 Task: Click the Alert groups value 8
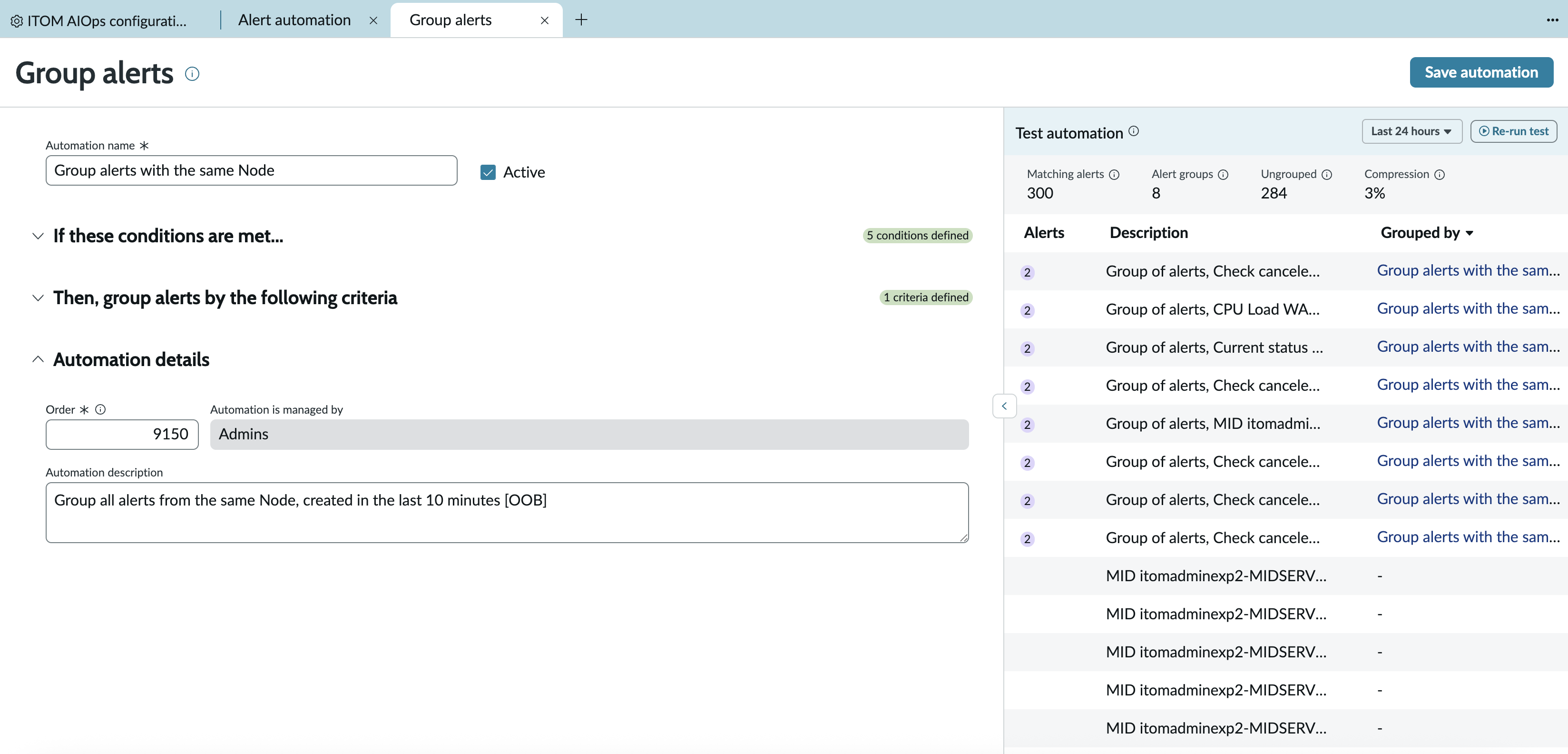[x=1156, y=193]
